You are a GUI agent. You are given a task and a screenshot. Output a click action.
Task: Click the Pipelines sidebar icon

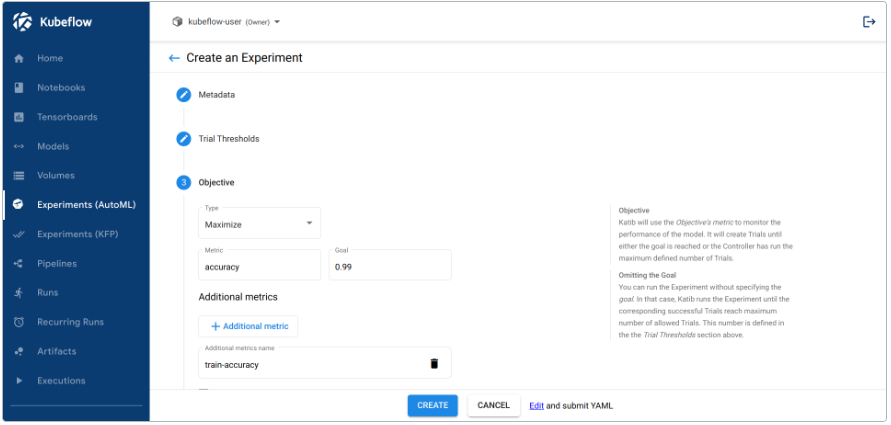coord(19,264)
